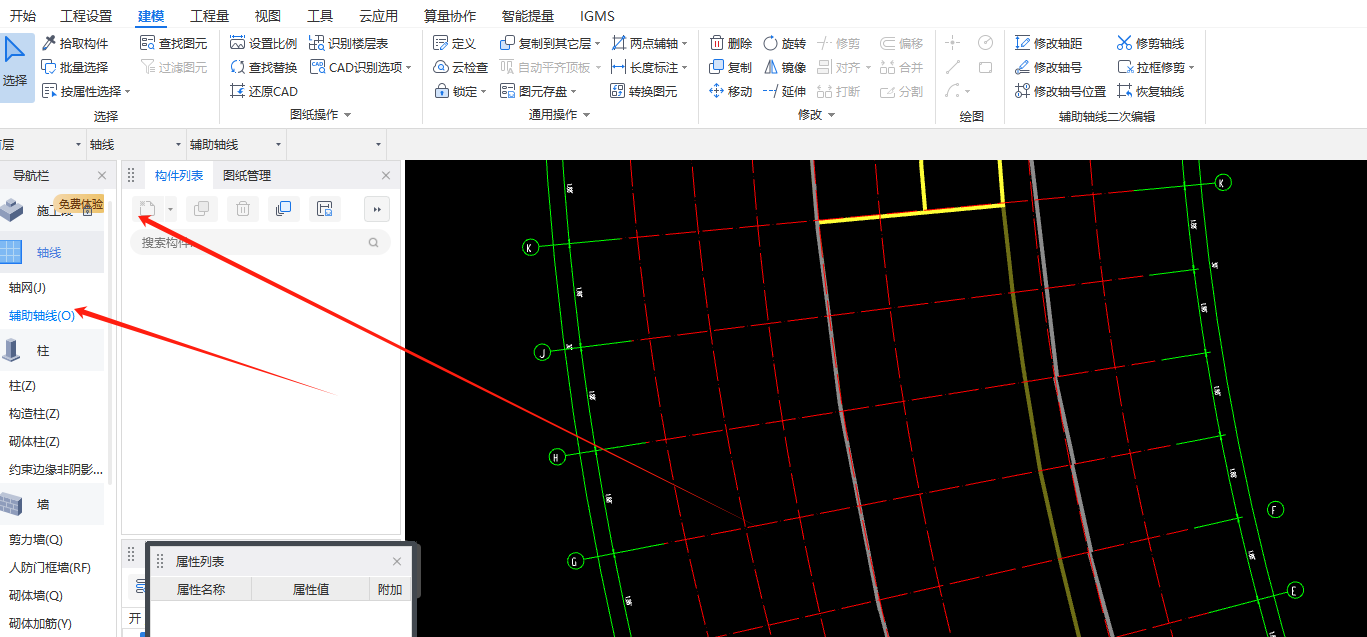1367x637 pixels.
Task: Click the 旋转 tool
Action: (784, 43)
